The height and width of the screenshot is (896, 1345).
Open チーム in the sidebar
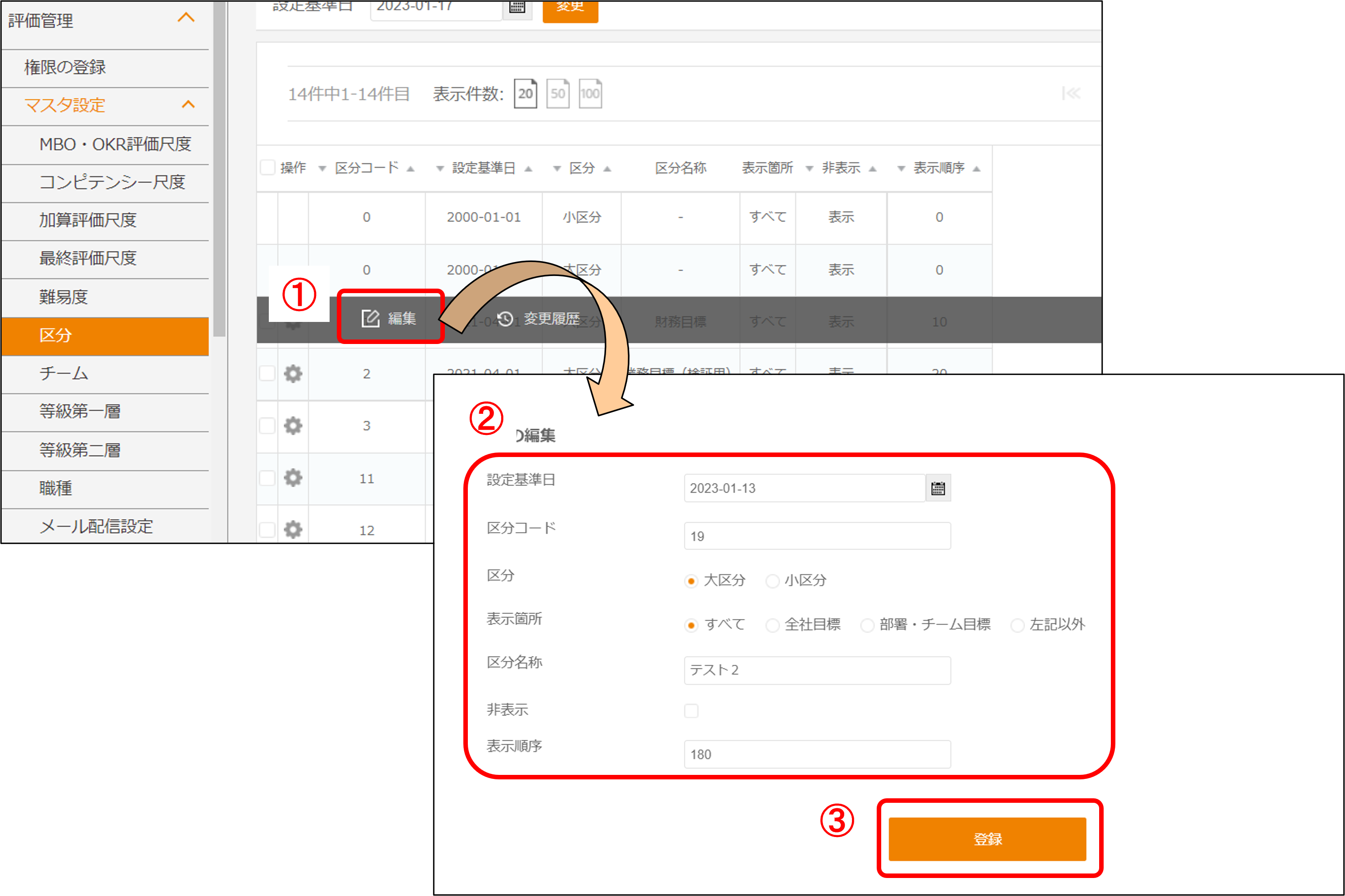tap(64, 374)
